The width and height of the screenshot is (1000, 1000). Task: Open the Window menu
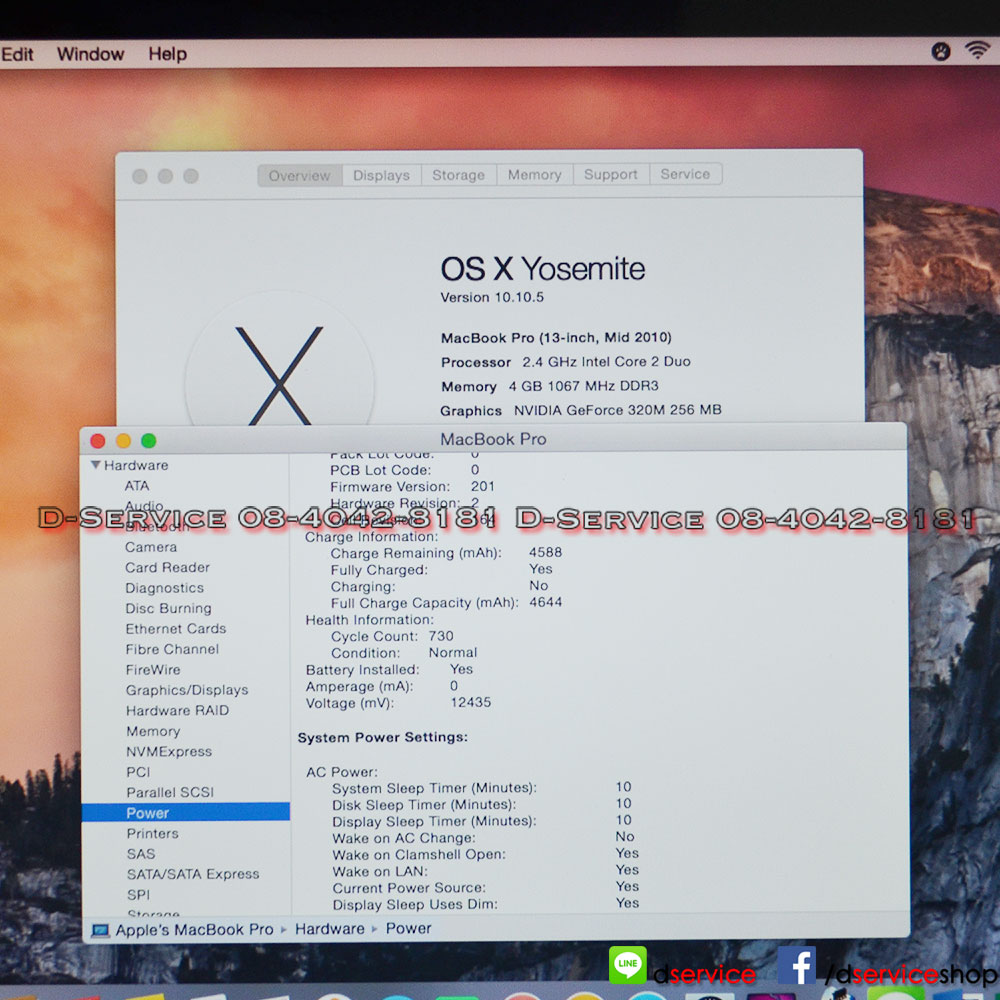91,54
